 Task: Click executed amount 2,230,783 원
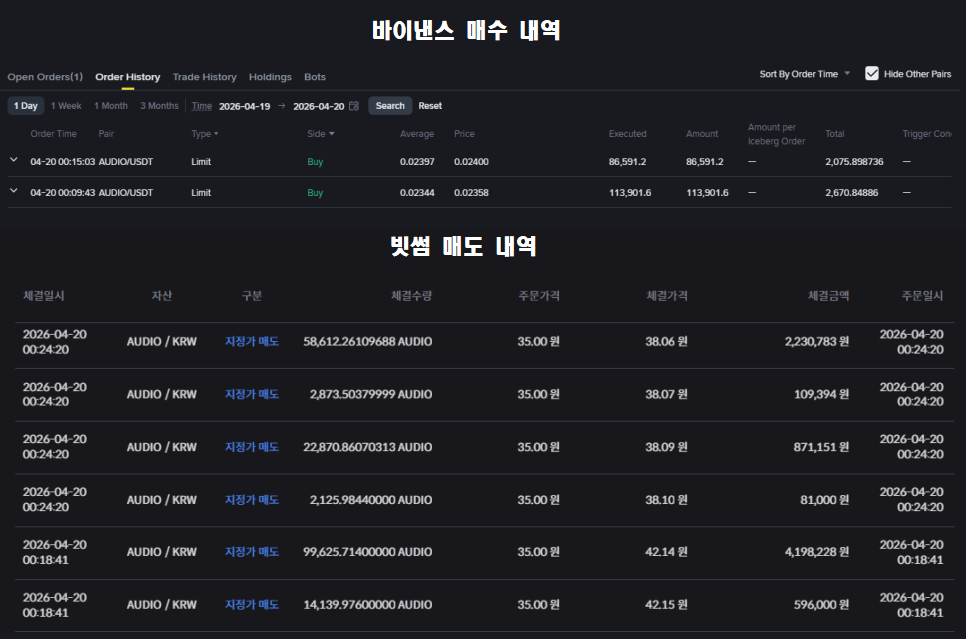pyautogui.click(x=817, y=341)
